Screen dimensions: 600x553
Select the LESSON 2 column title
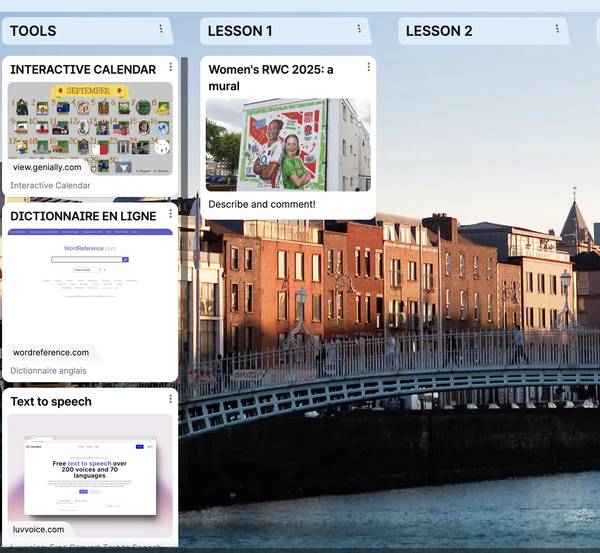coord(439,31)
